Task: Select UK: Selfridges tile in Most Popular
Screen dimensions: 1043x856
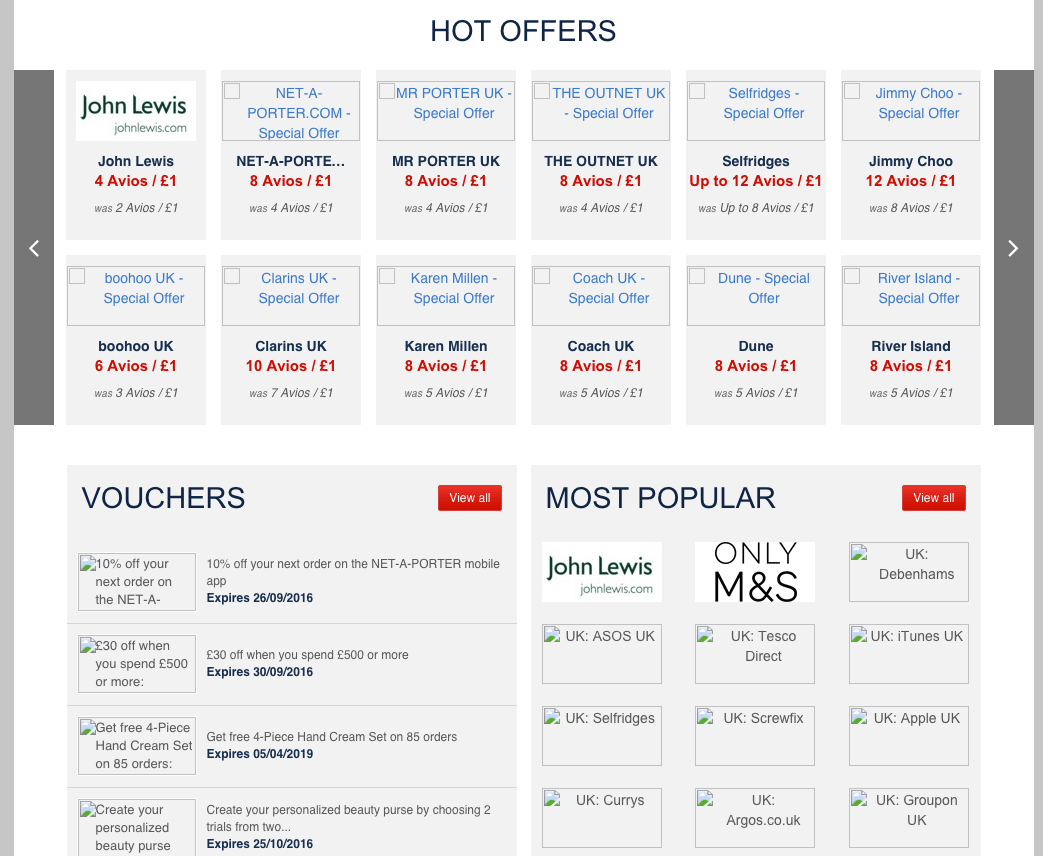Action: [x=602, y=736]
